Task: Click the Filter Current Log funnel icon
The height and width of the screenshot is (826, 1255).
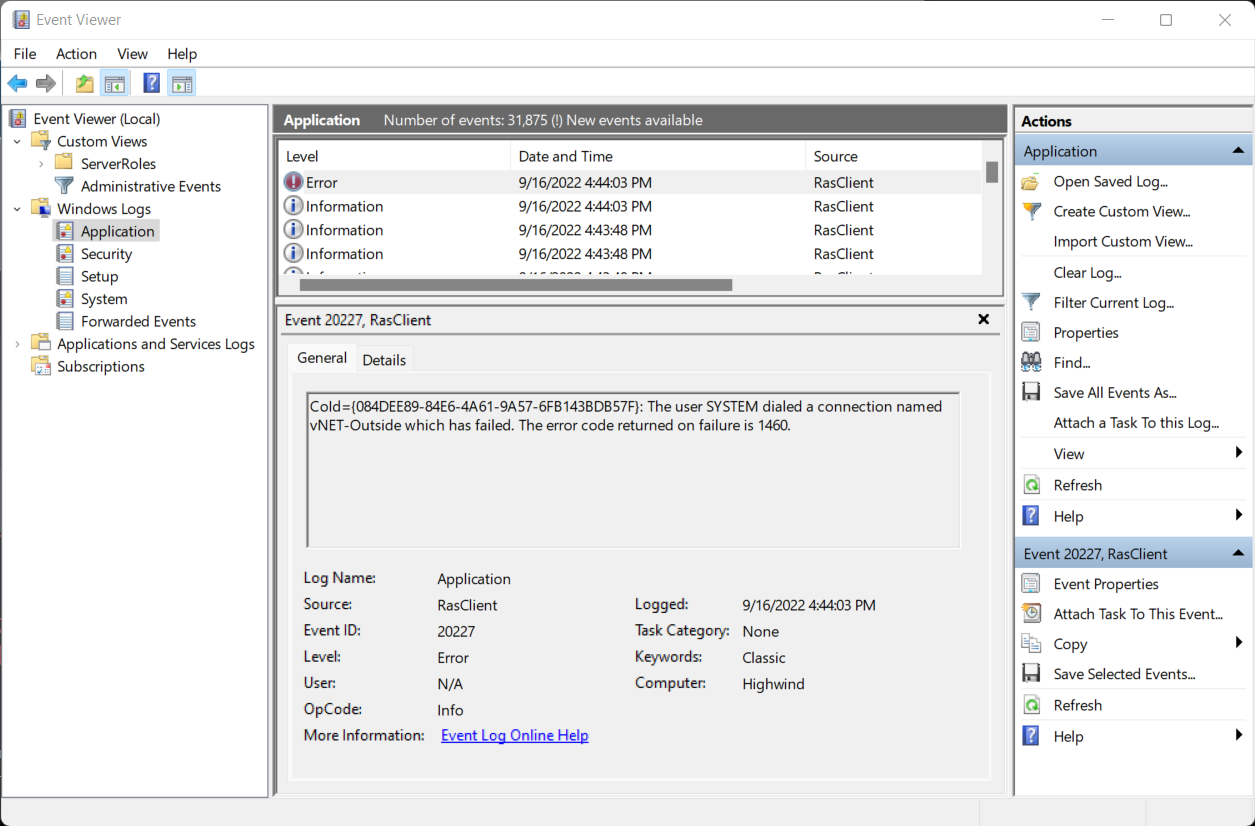Action: (x=1029, y=302)
